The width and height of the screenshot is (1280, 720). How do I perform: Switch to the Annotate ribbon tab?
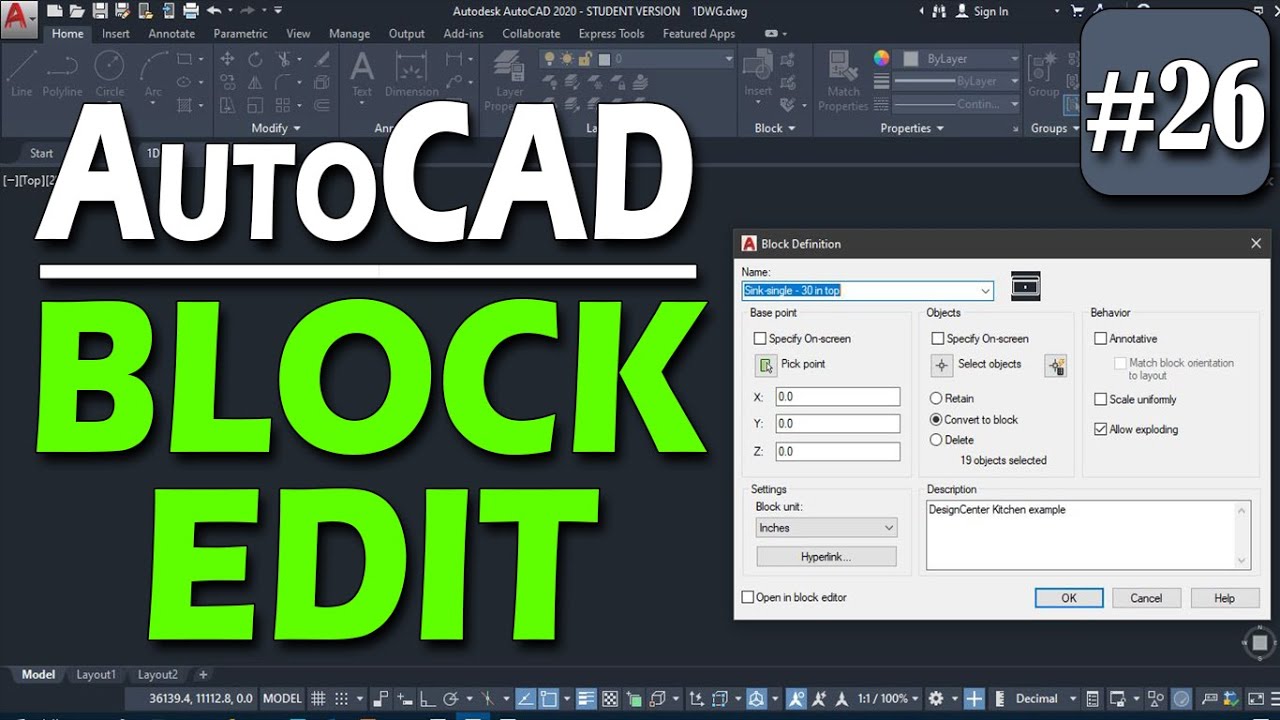(172, 34)
